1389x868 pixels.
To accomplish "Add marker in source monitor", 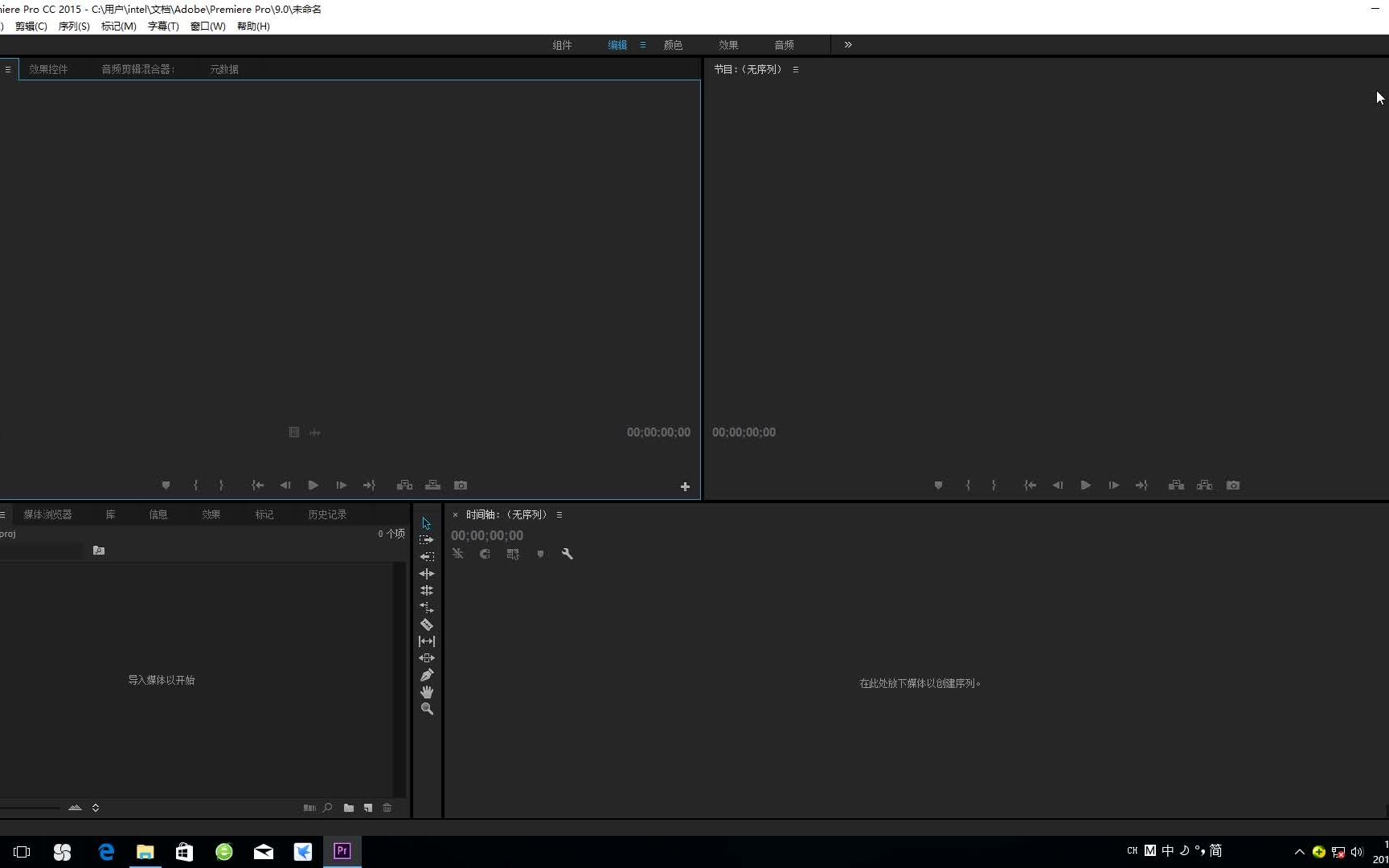I will coord(166,485).
